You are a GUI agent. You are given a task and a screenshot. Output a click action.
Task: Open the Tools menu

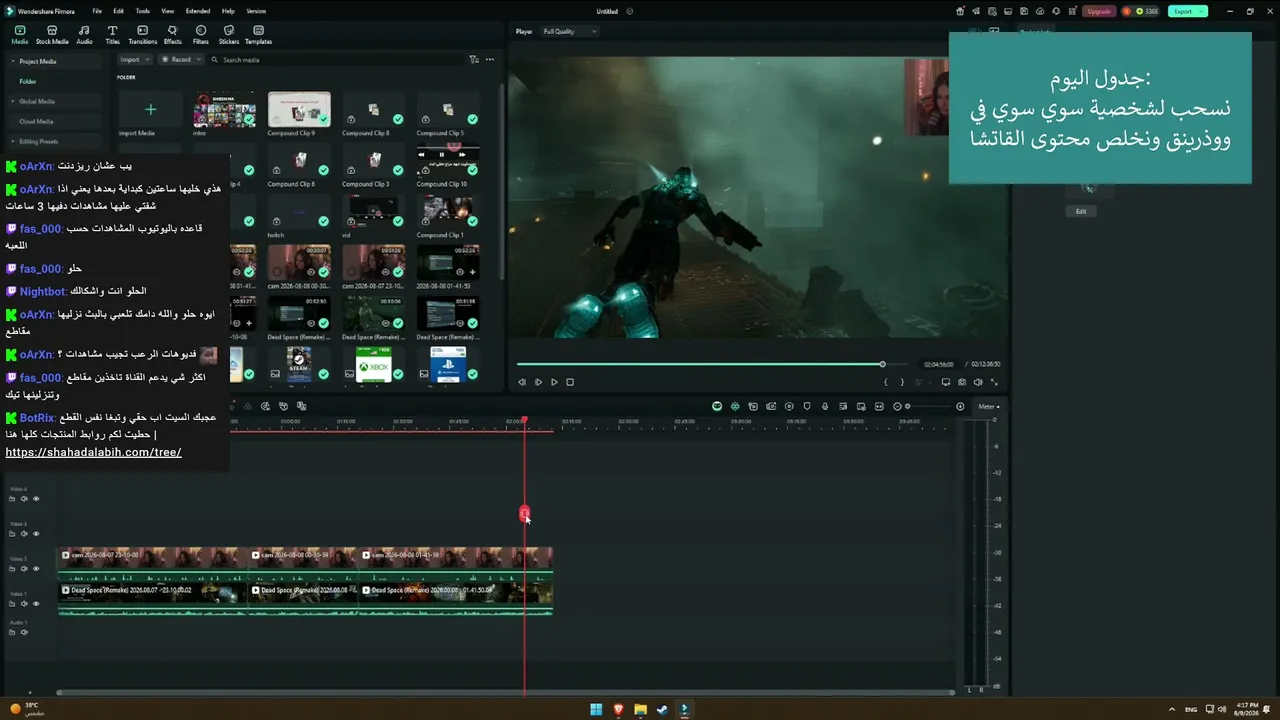(x=143, y=11)
